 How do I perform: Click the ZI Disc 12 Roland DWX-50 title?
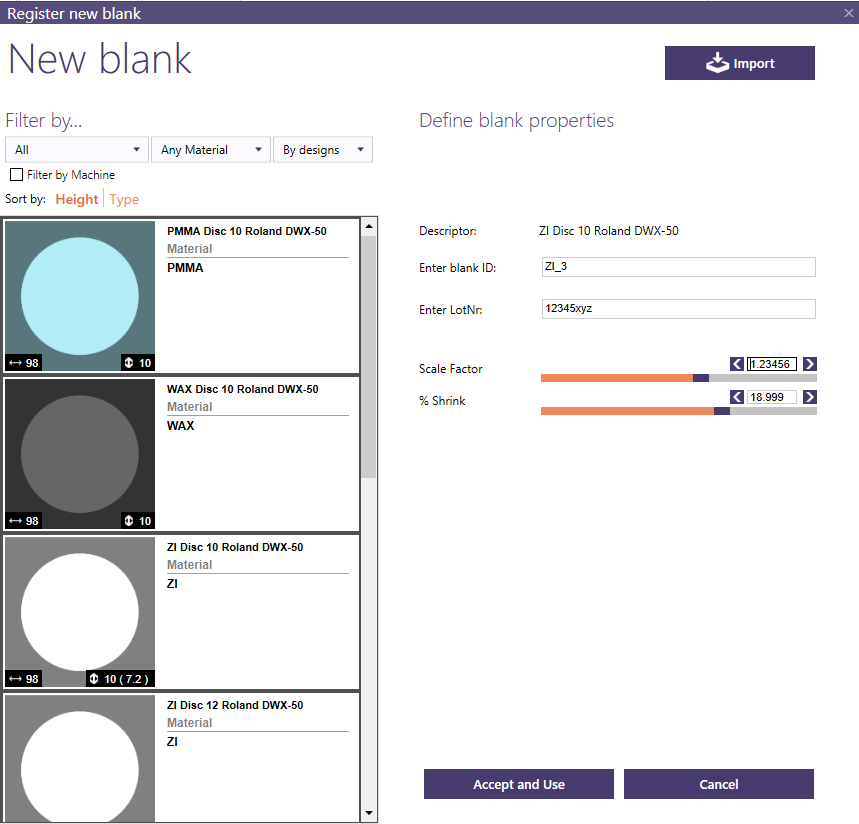point(235,705)
